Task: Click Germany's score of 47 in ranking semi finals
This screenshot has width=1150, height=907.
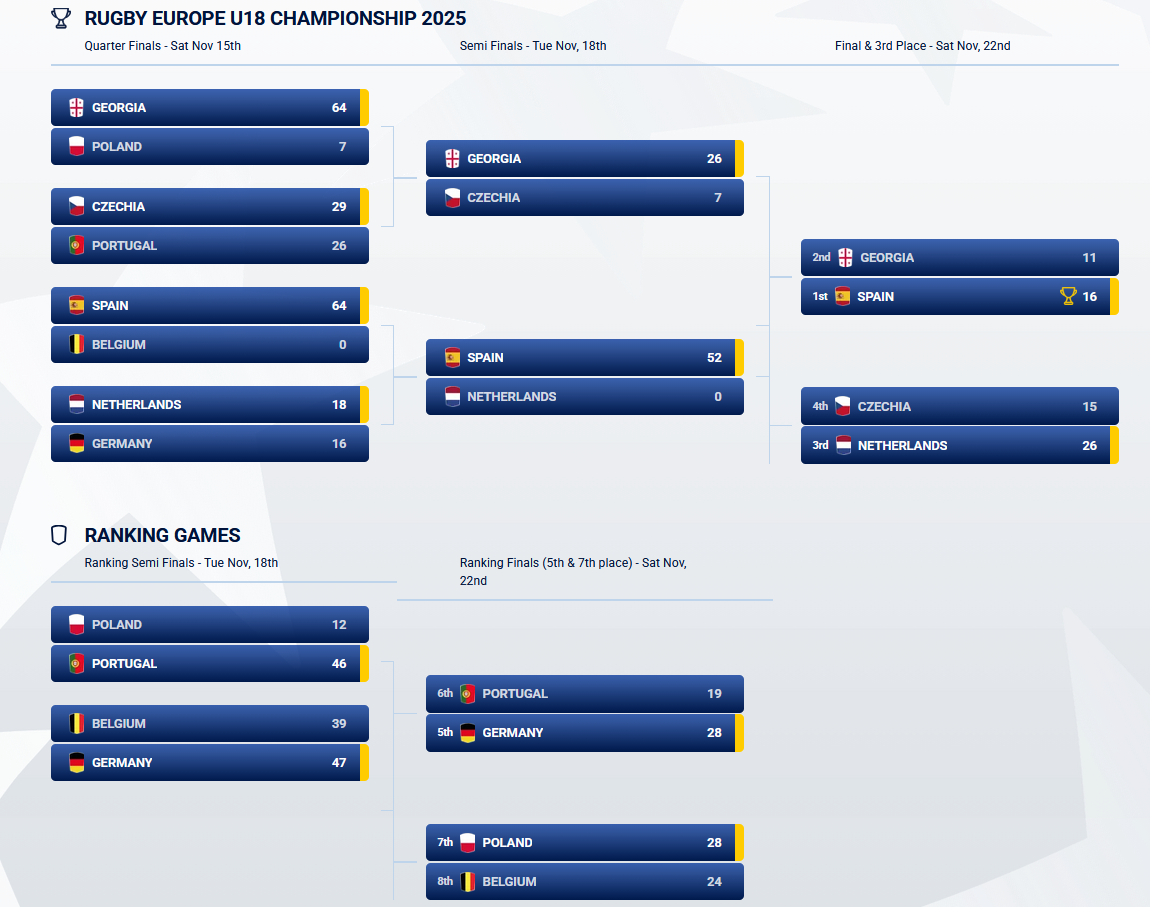Action: pyautogui.click(x=339, y=762)
